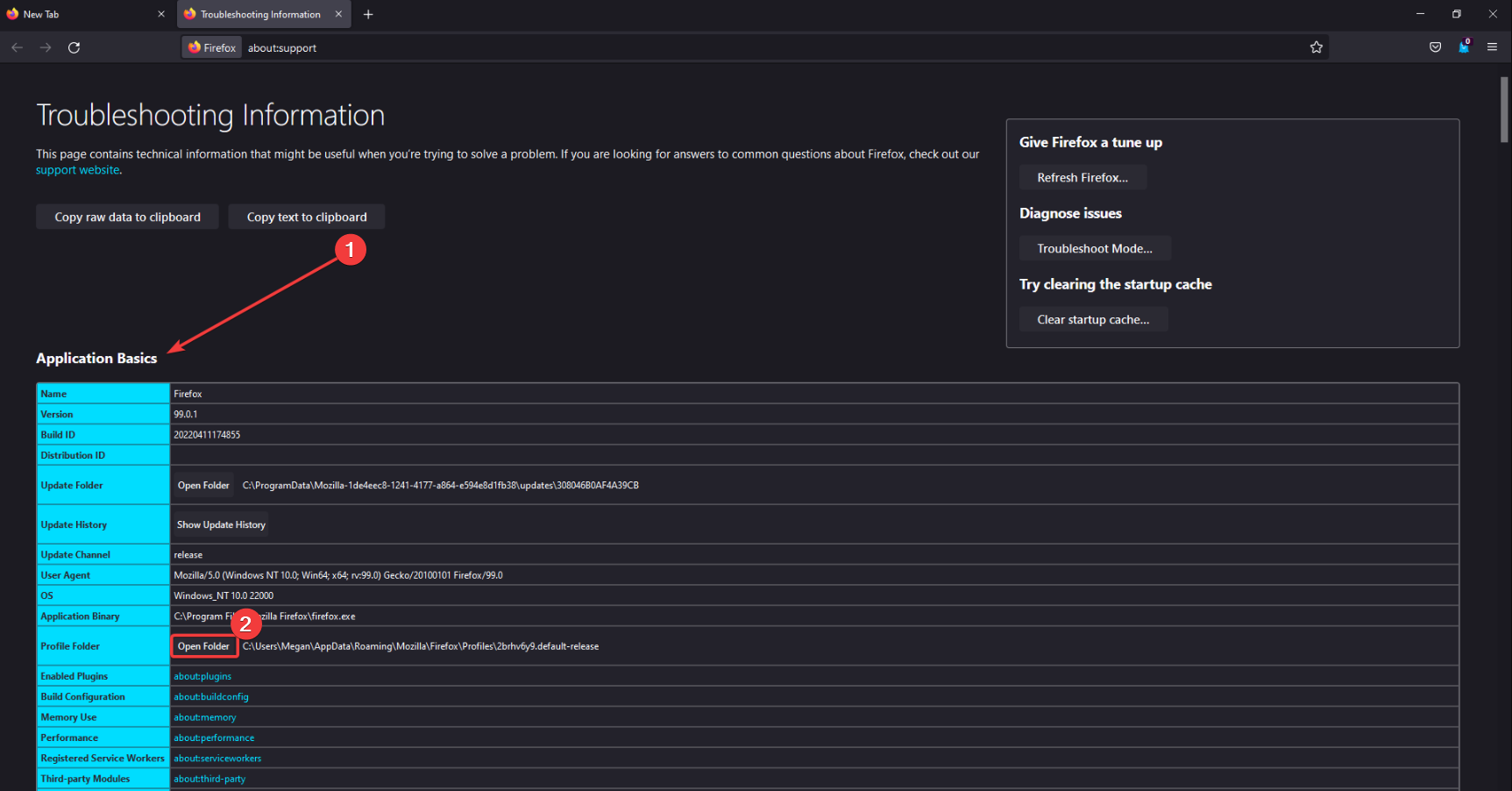The height and width of the screenshot is (791, 1512).
Task: Go back using the back arrow
Action: 18,47
